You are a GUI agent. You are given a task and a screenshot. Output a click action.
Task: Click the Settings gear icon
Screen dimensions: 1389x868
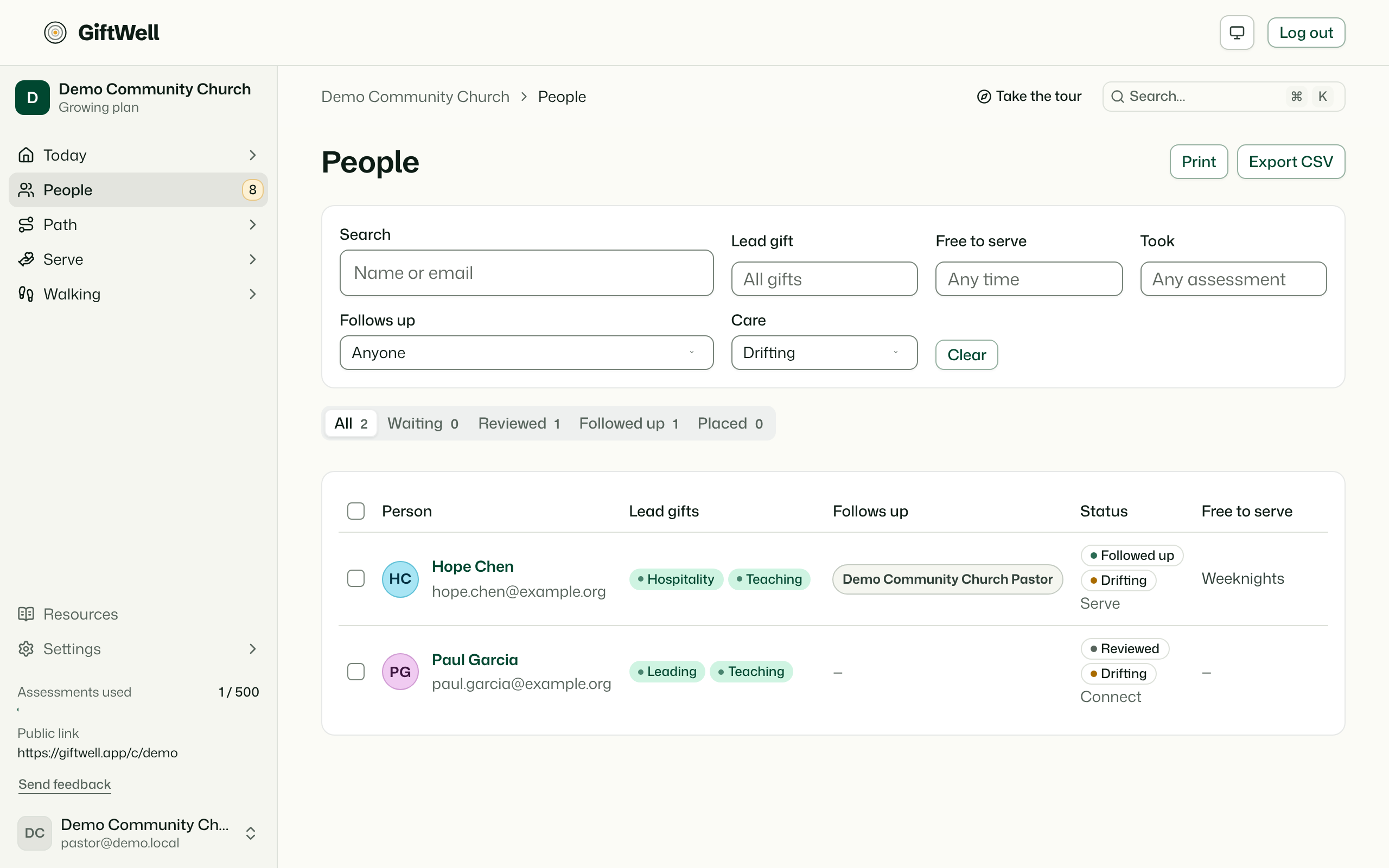click(x=26, y=649)
